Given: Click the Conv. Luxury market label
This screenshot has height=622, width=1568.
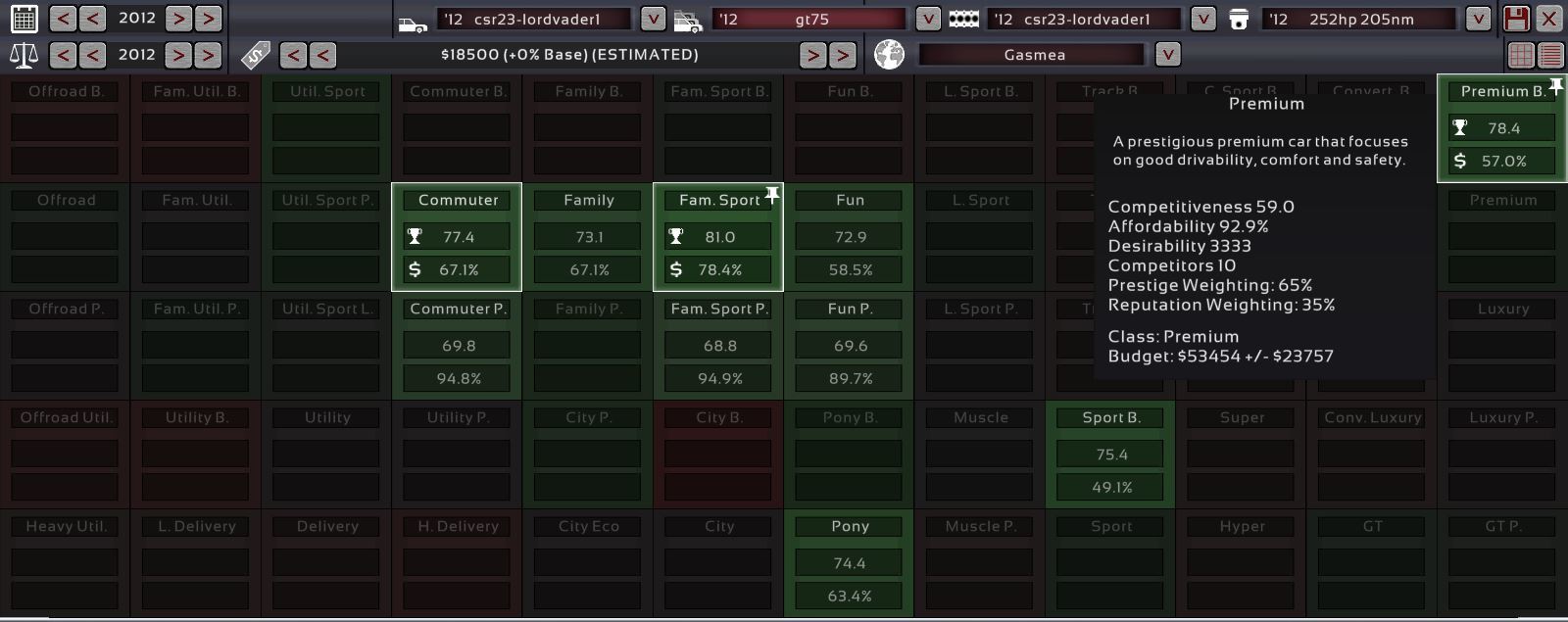Looking at the screenshot, I should point(1372,417).
